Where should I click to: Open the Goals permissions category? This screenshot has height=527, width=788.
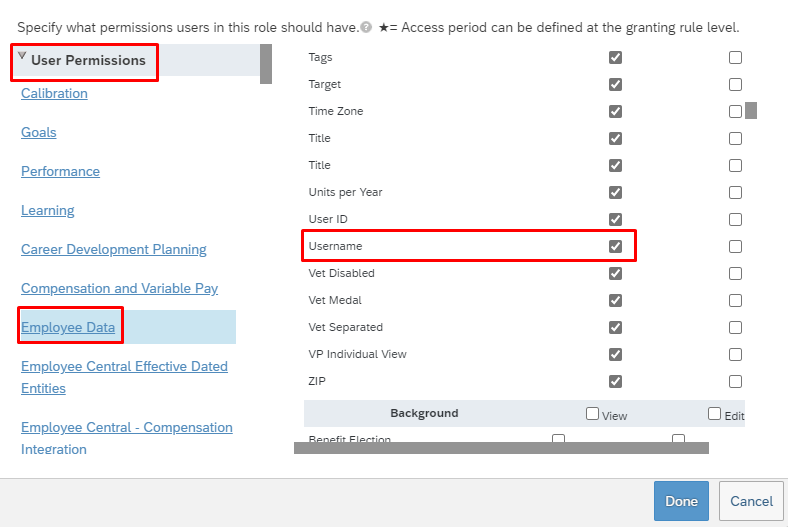39,132
